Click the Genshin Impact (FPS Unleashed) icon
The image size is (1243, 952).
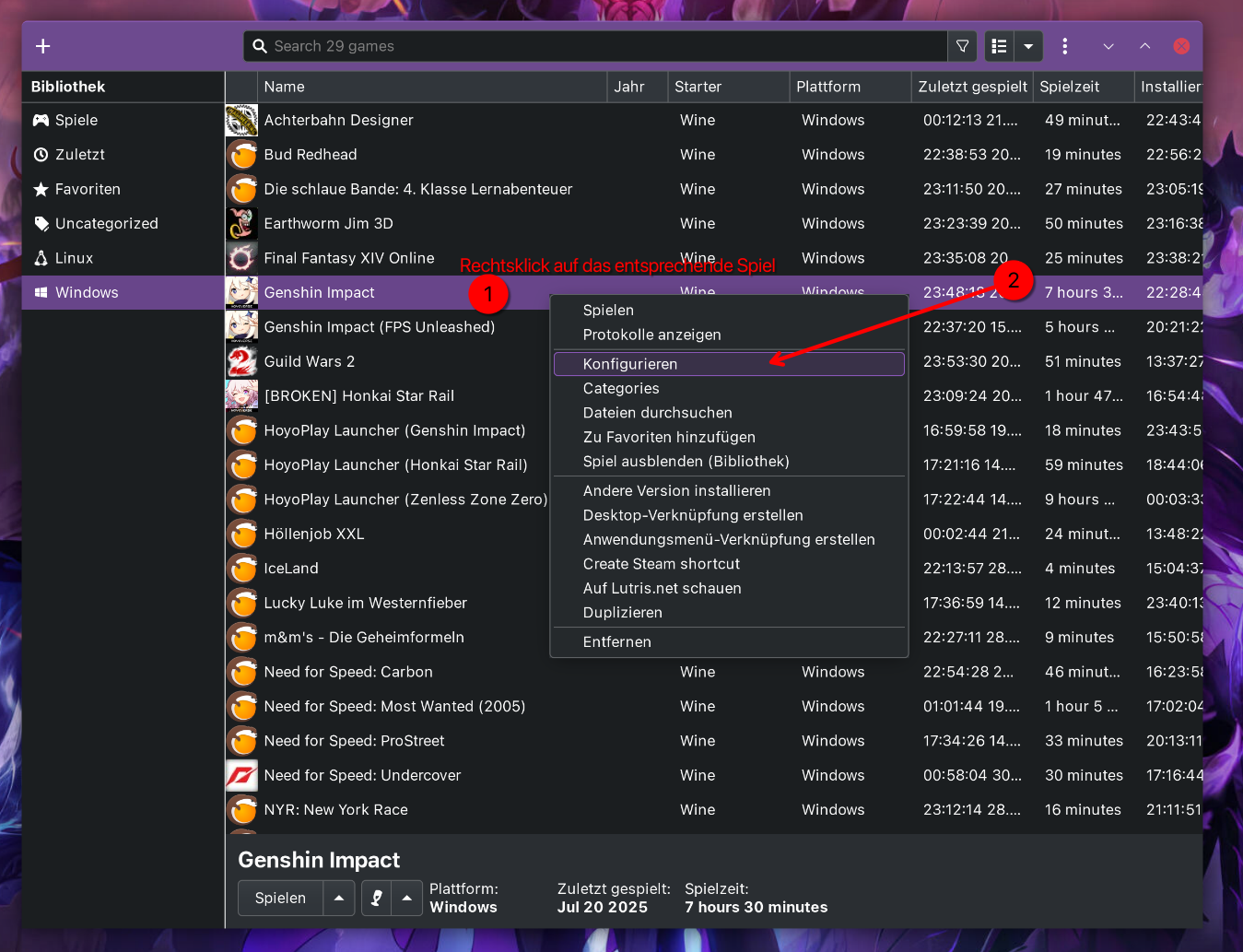point(241,327)
